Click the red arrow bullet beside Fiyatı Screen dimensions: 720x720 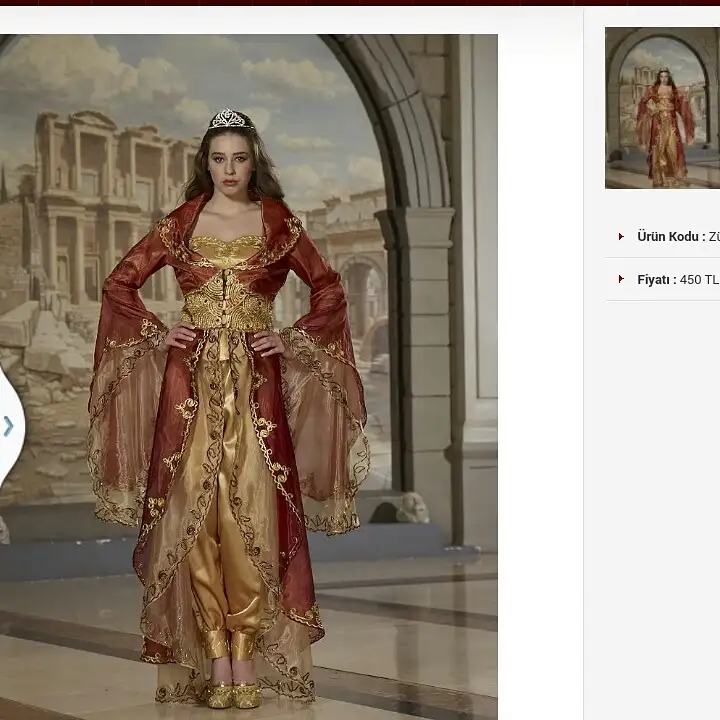(621, 279)
